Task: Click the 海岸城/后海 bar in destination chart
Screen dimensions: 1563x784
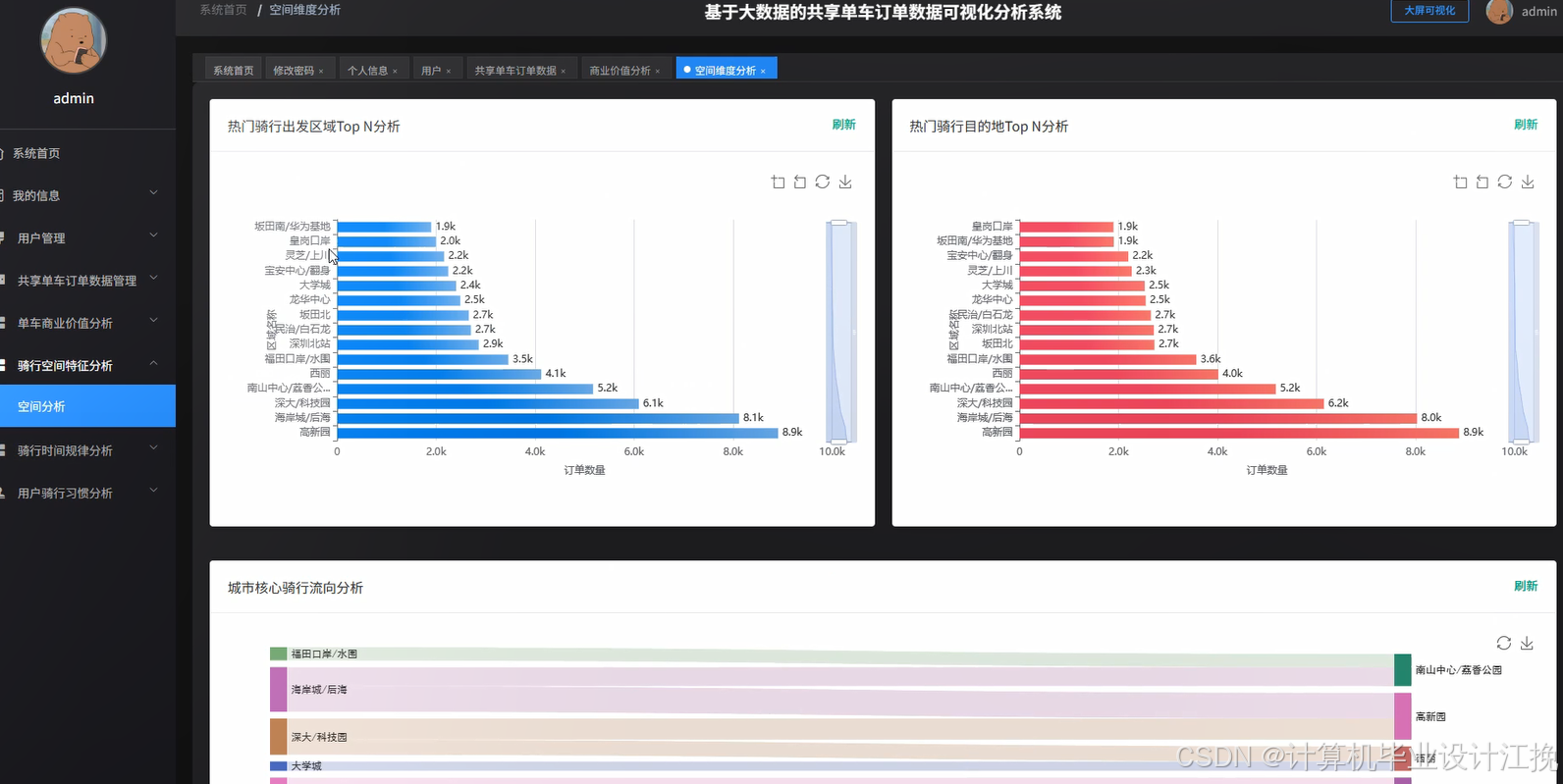Action: click(1217, 417)
